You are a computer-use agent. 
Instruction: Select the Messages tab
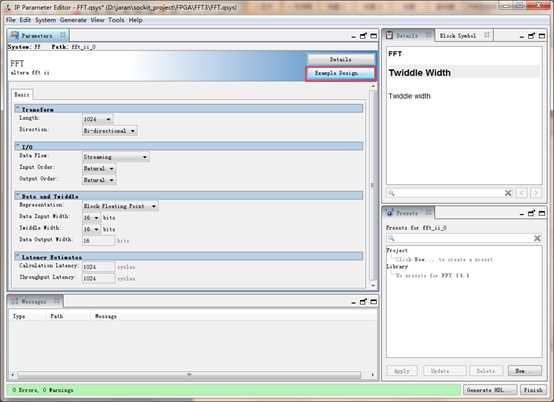(x=34, y=301)
